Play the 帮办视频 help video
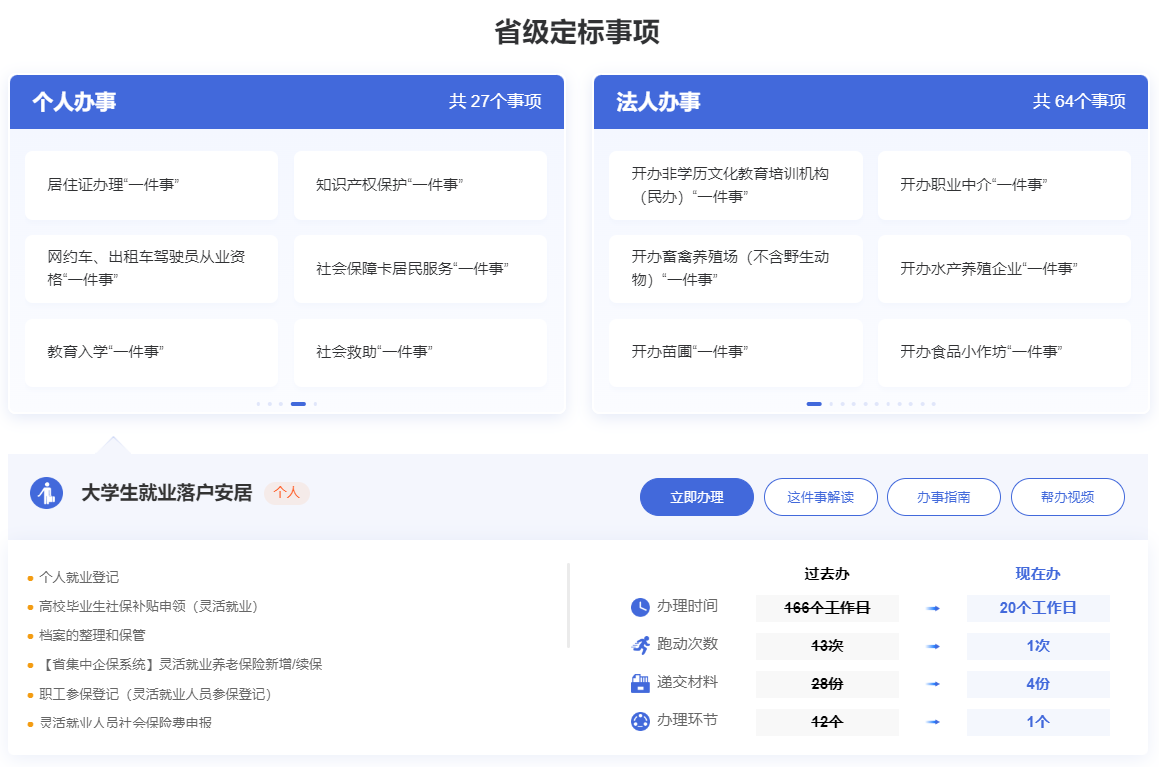This screenshot has width=1159, height=767. 1067,497
